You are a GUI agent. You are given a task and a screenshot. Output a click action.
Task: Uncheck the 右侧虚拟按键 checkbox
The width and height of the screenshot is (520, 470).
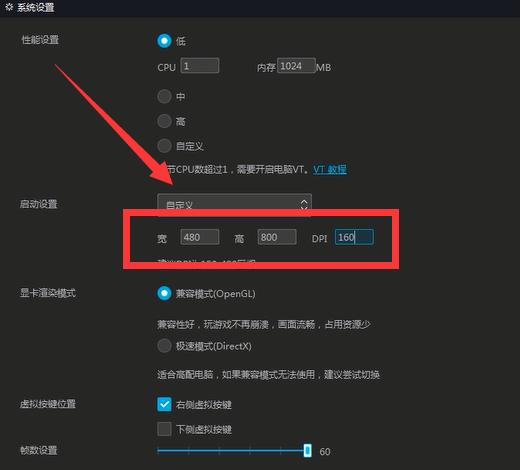coord(164,404)
